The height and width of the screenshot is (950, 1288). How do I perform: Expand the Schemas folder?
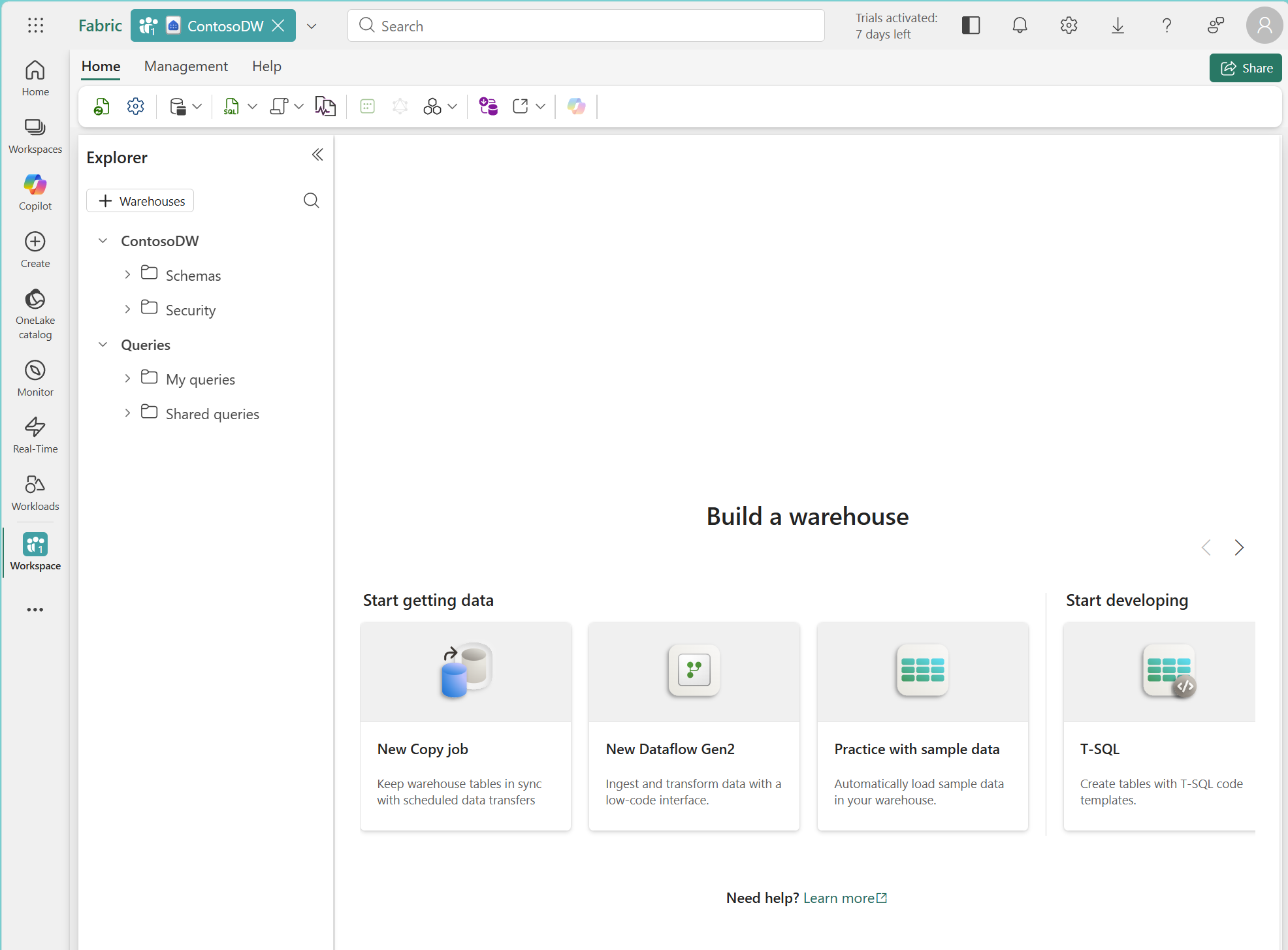point(127,275)
